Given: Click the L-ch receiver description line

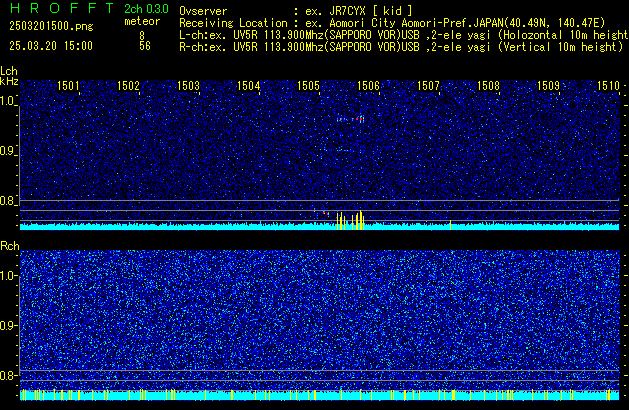Looking at the screenshot, I should (x=404, y=35).
